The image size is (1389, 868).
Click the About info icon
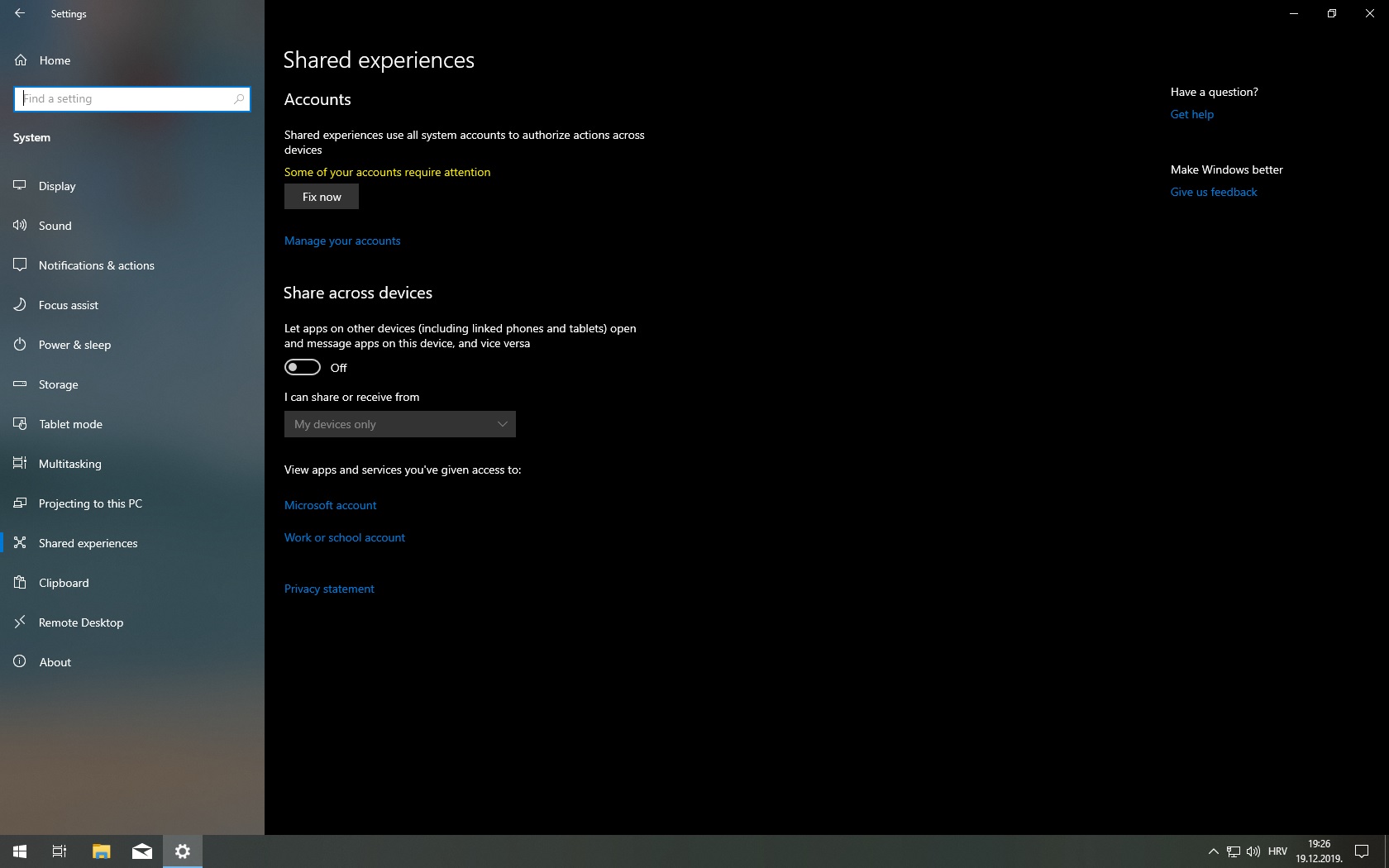pos(20,662)
